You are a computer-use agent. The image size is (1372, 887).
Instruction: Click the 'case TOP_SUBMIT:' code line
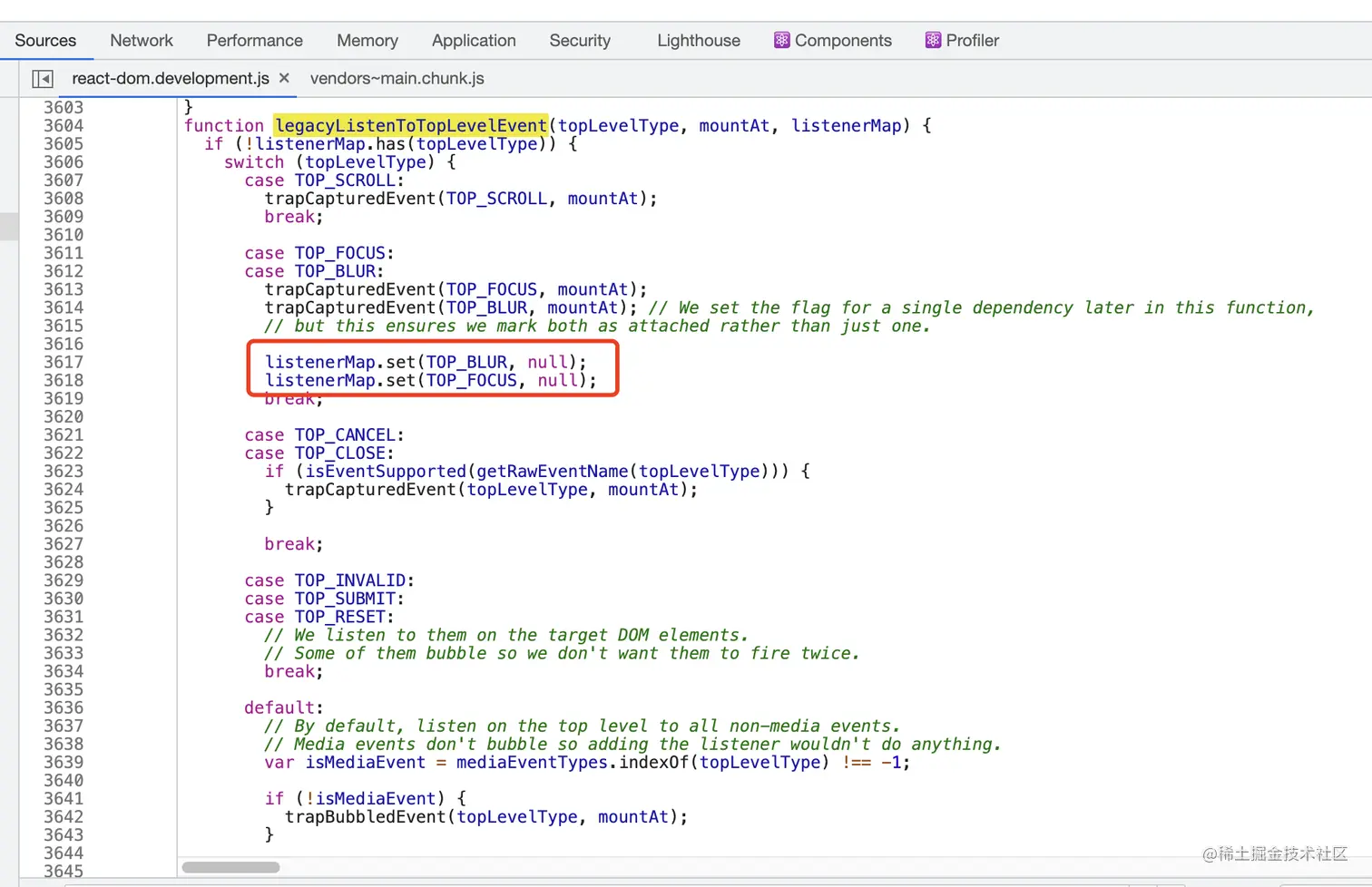tap(324, 599)
